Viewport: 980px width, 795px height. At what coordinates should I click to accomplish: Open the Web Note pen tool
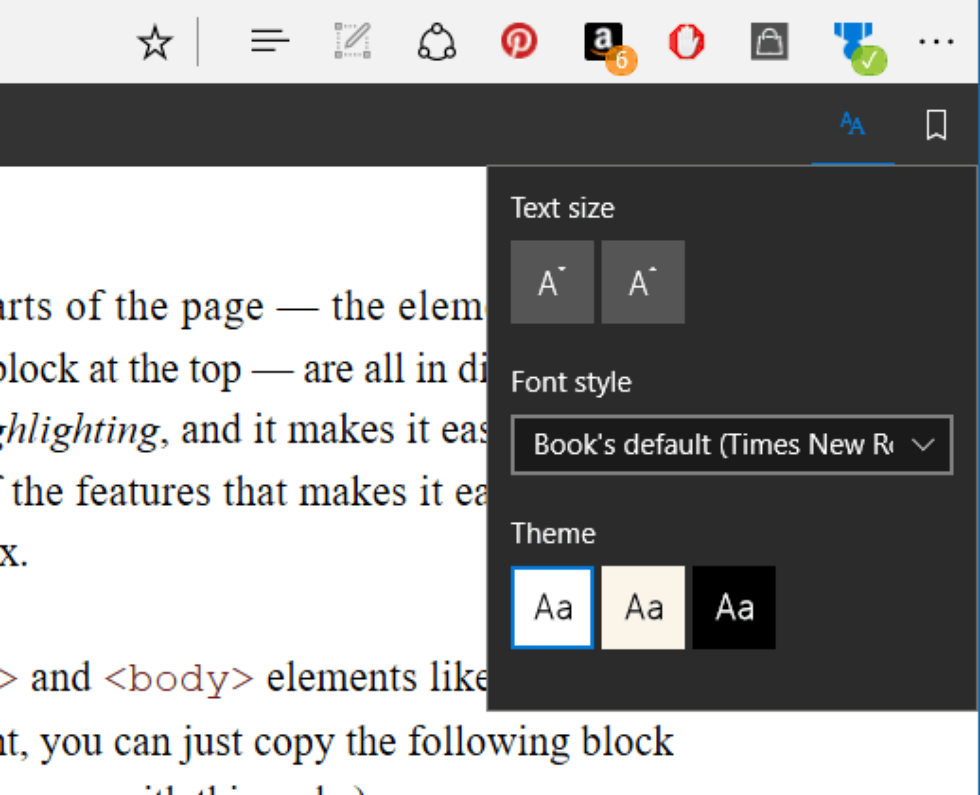tap(352, 42)
